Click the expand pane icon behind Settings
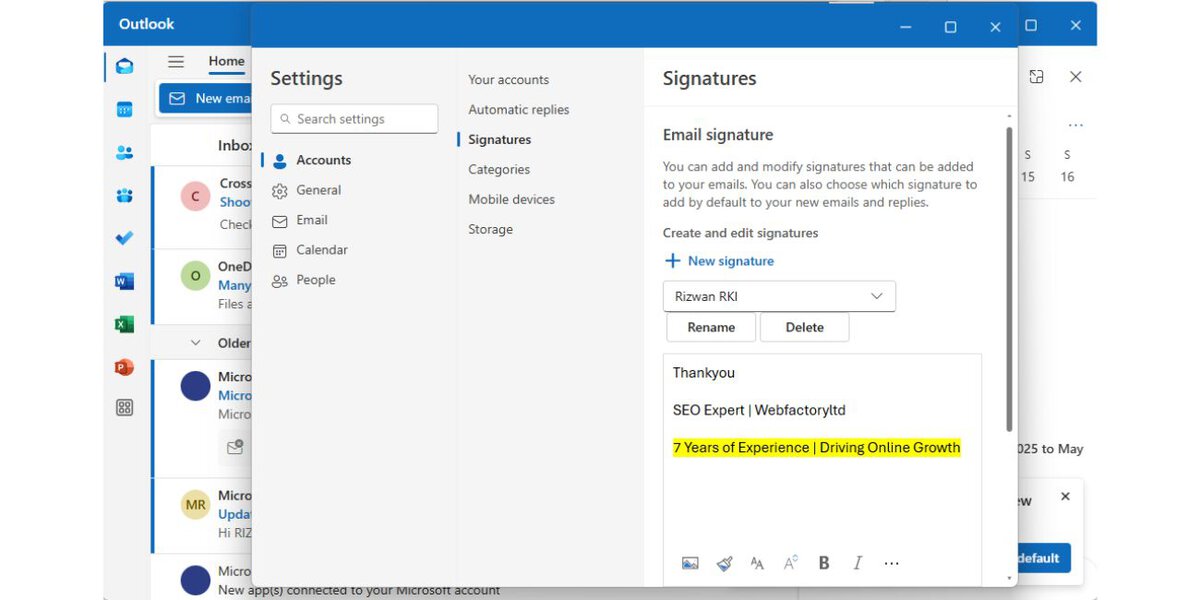 (1036, 77)
